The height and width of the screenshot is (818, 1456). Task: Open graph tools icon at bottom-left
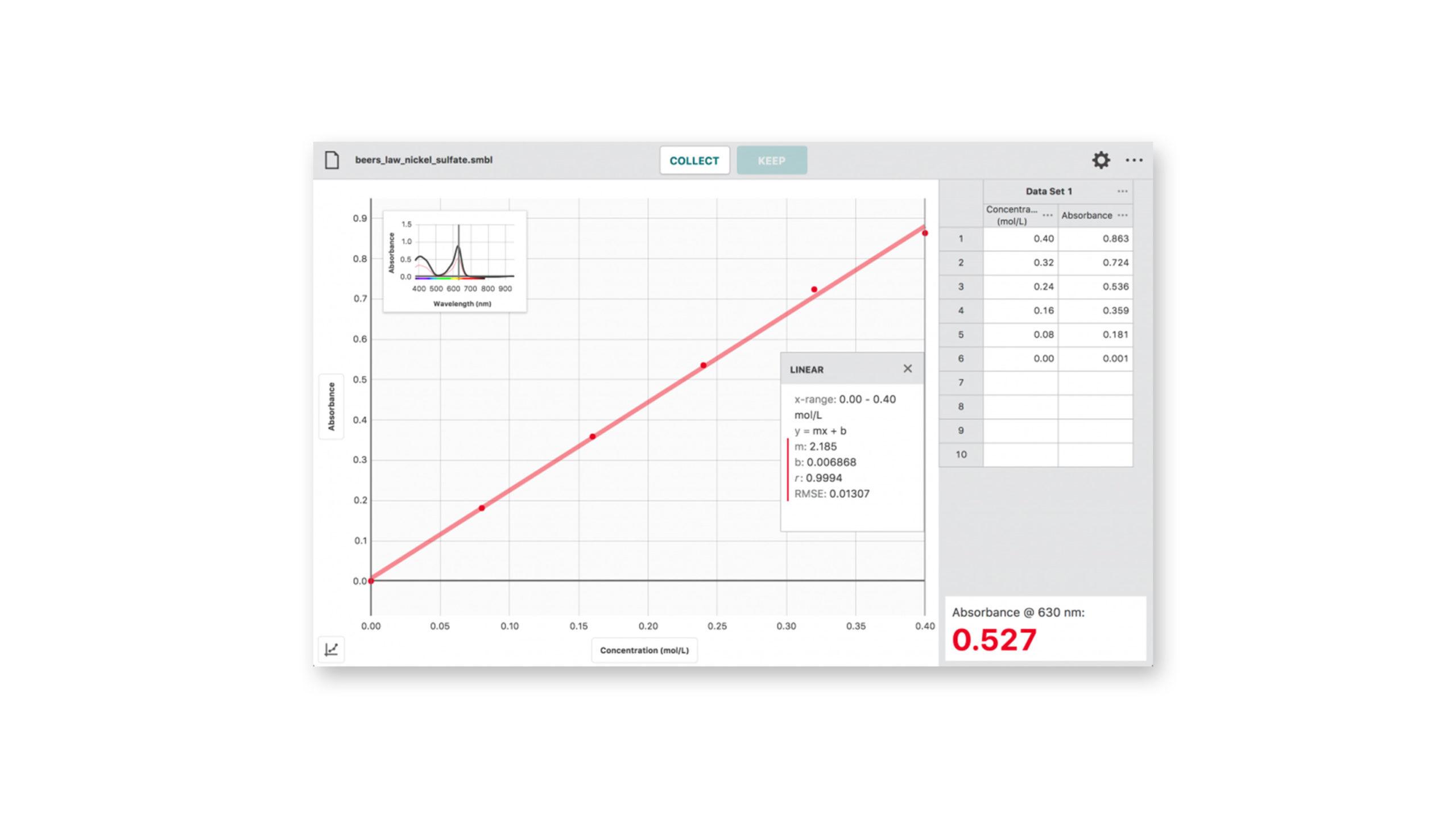331,649
